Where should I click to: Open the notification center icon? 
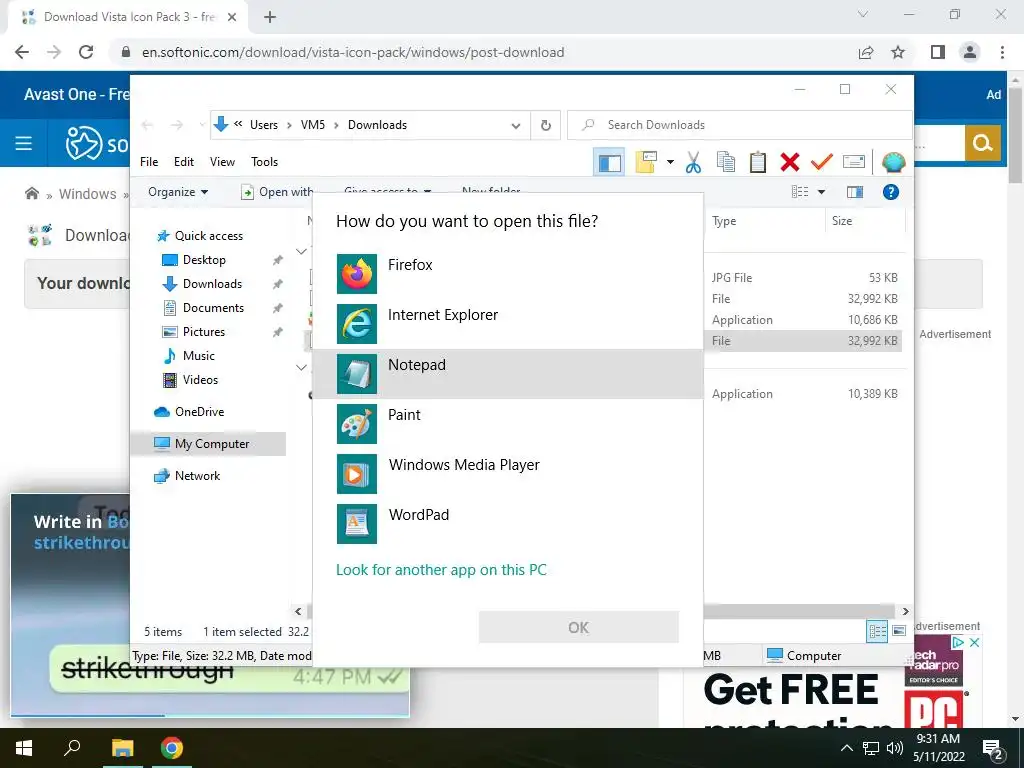[x=993, y=750]
